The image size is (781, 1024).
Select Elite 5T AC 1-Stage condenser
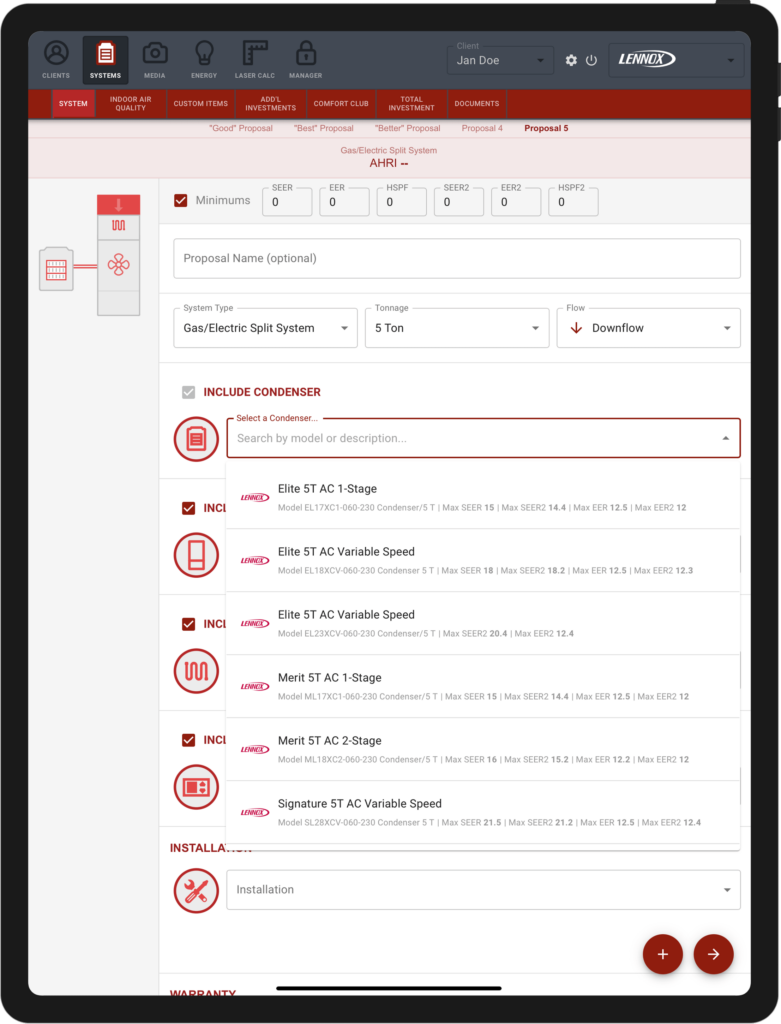pos(483,498)
